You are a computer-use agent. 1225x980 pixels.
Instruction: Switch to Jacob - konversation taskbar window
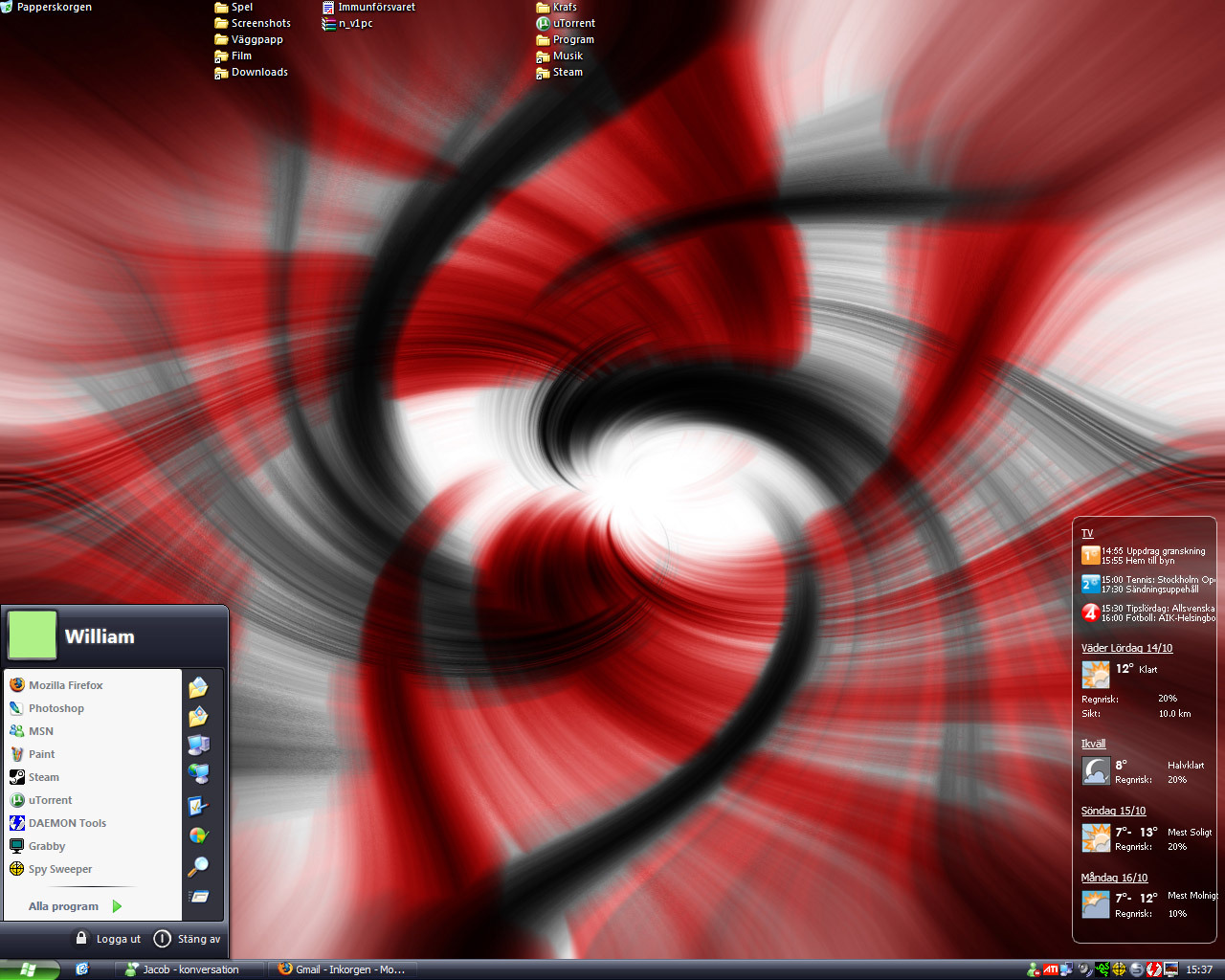189,969
